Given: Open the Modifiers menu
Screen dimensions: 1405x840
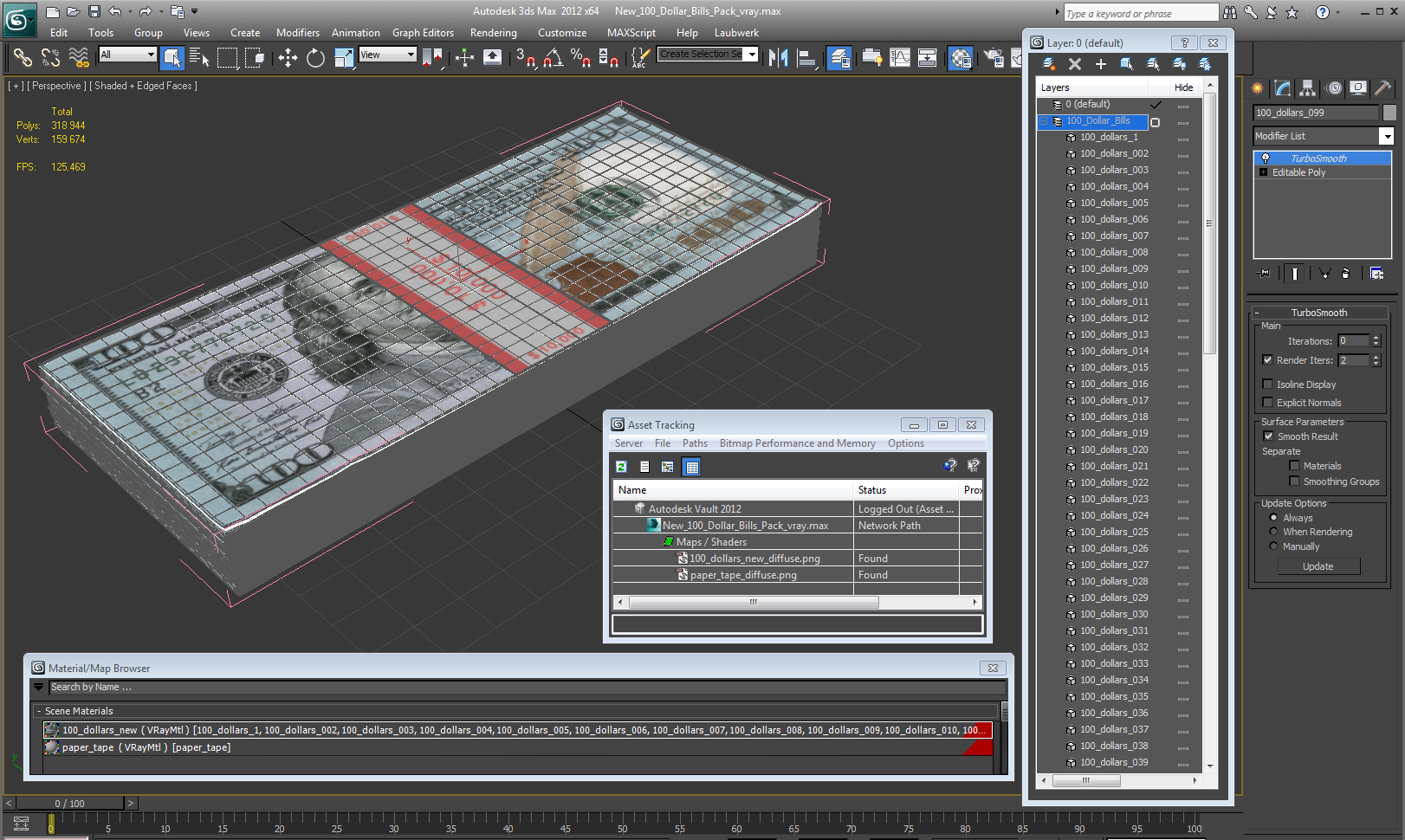Looking at the screenshot, I should click(x=298, y=33).
